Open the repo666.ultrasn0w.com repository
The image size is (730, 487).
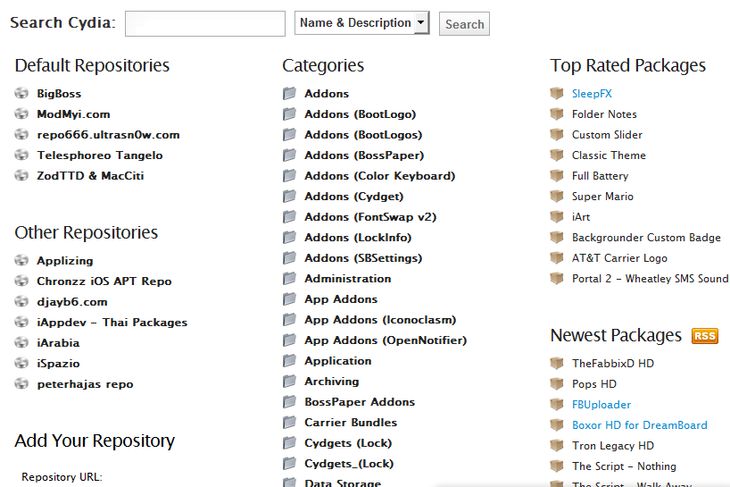click(108, 135)
